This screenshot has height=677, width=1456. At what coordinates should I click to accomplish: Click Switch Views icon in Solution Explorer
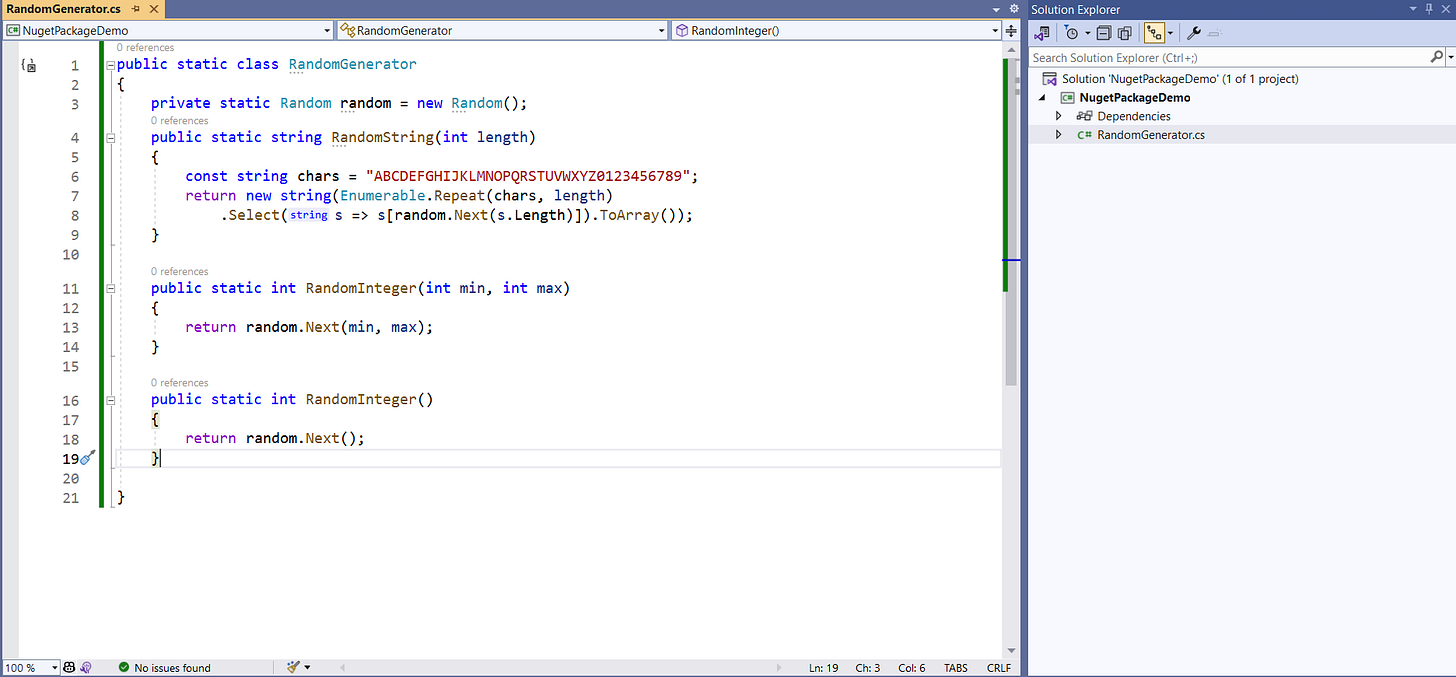[x=1044, y=33]
